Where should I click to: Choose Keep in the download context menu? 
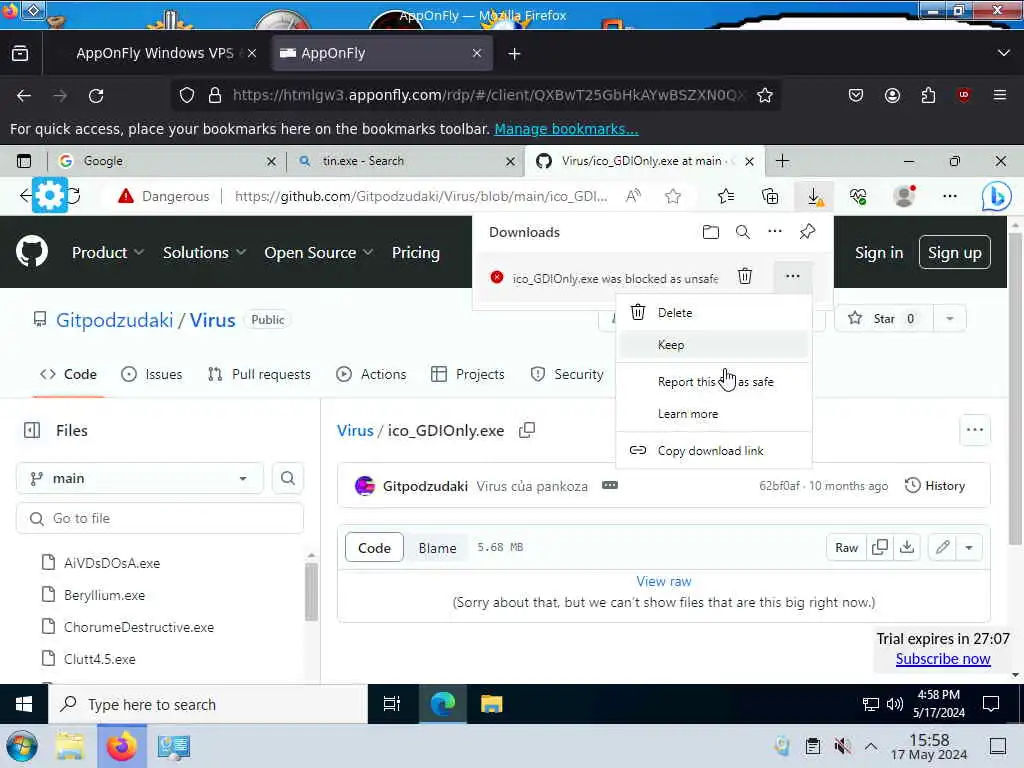[x=713, y=345]
